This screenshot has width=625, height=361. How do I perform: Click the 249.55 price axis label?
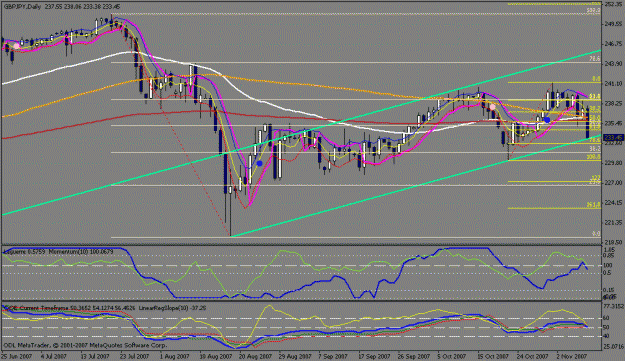(614, 24)
